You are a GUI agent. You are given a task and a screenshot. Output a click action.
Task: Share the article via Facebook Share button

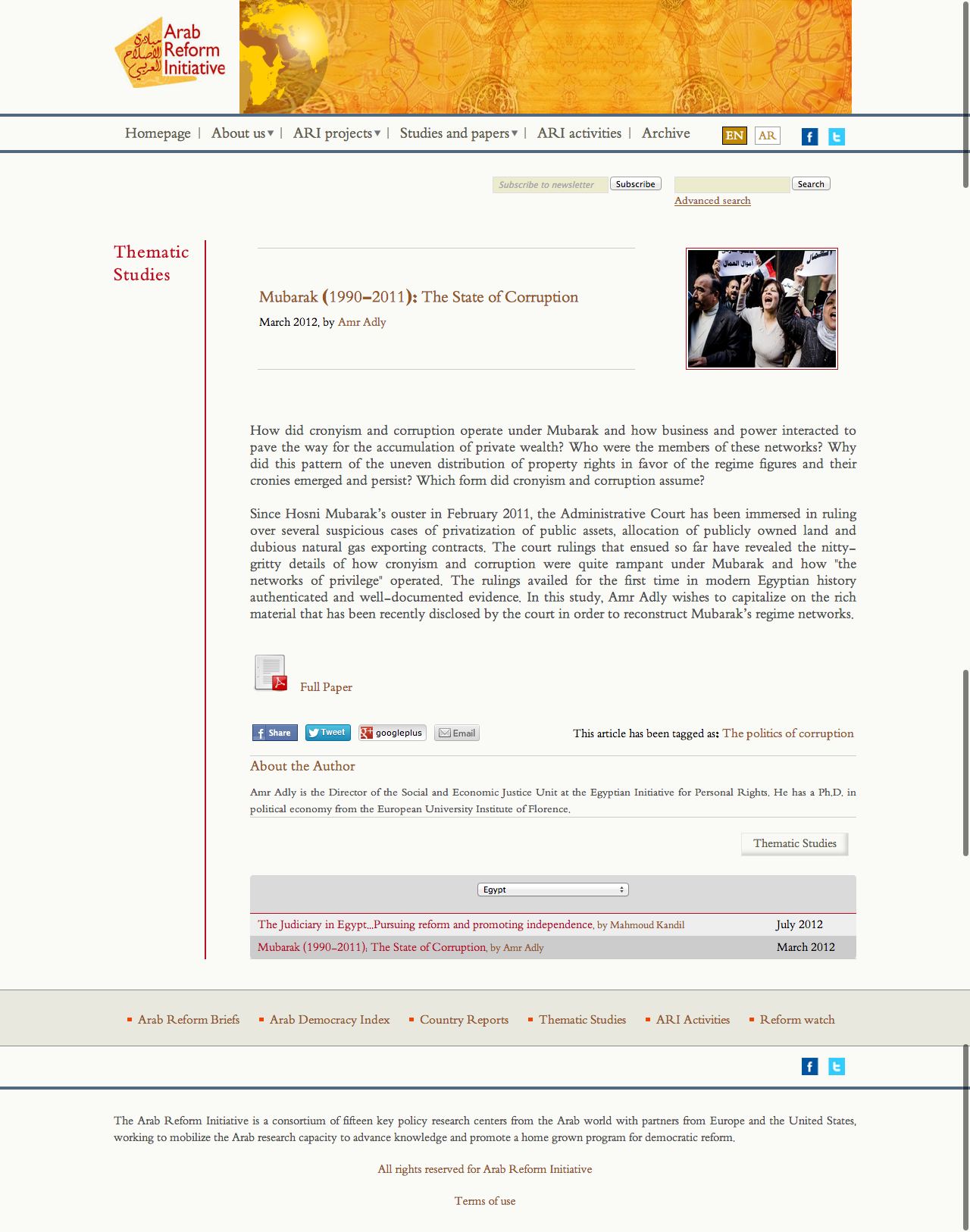274,733
